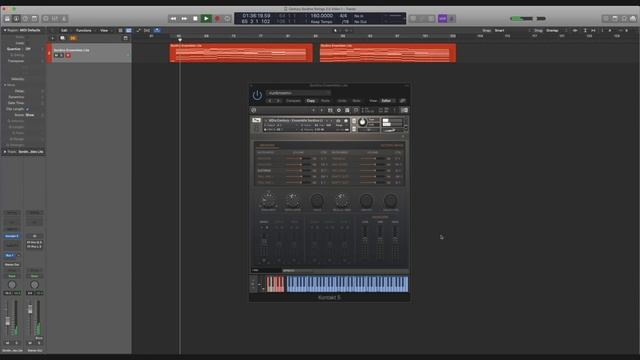Click the Bus 1 send slot
This screenshot has width=640, height=360.
tap(9, 255)
